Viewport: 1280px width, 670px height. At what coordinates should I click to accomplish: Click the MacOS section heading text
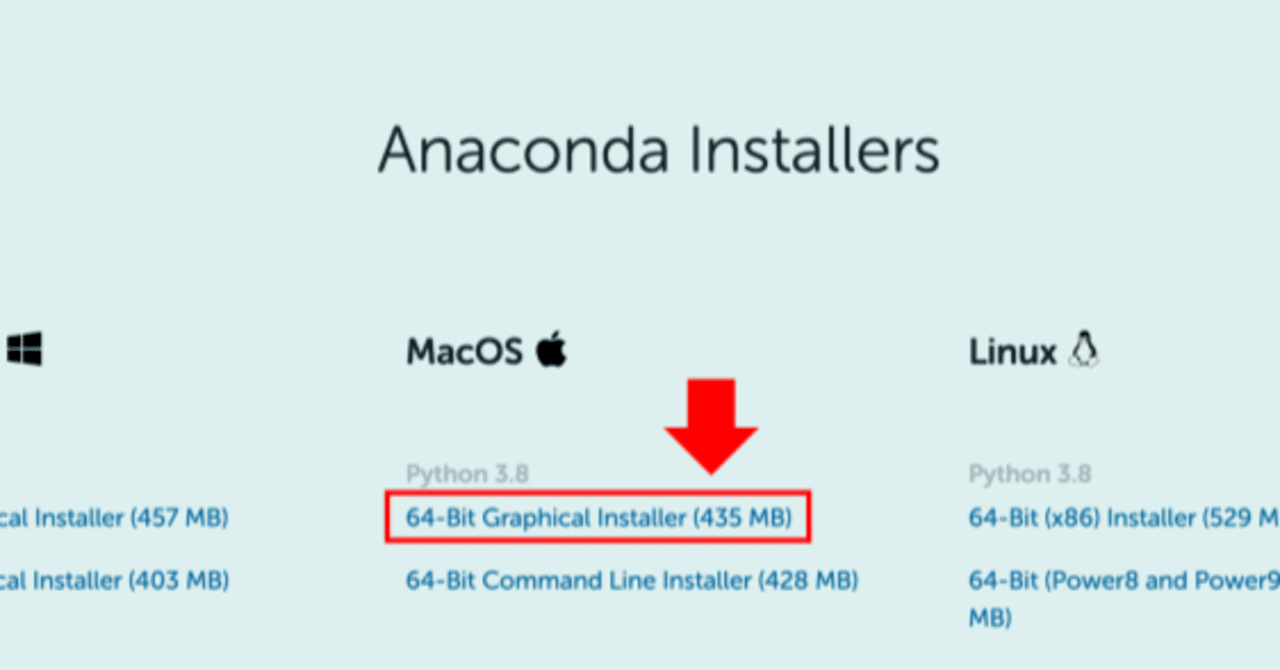pyautogui.click(x=464, y=352)
